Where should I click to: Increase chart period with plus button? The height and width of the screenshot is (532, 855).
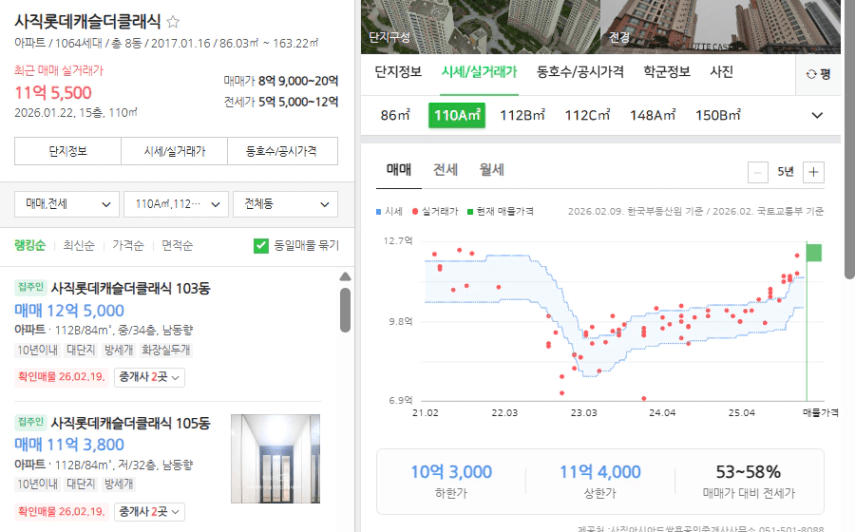814,171
